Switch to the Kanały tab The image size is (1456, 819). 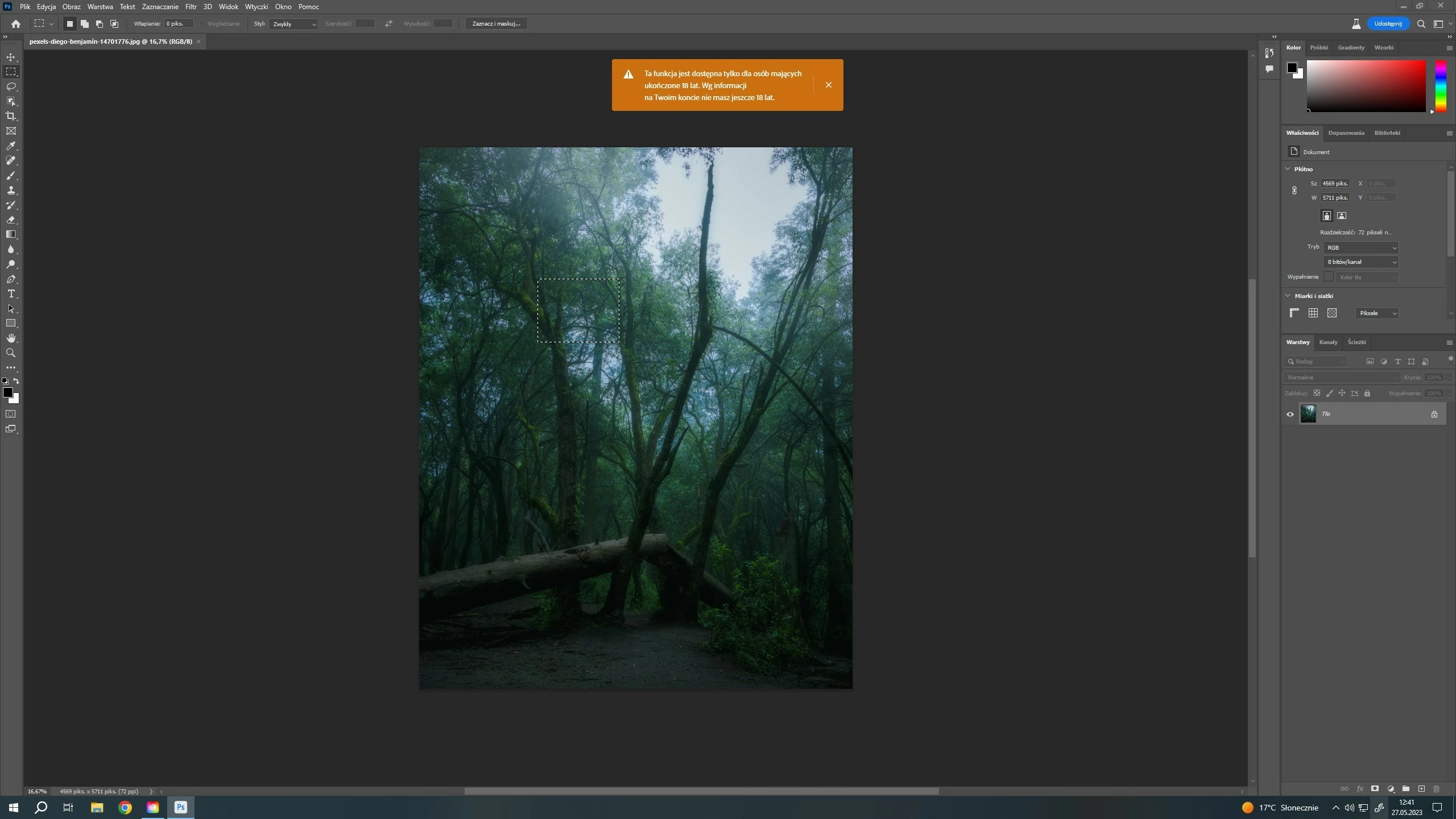pyautogui.click(x=1328, y=342)
